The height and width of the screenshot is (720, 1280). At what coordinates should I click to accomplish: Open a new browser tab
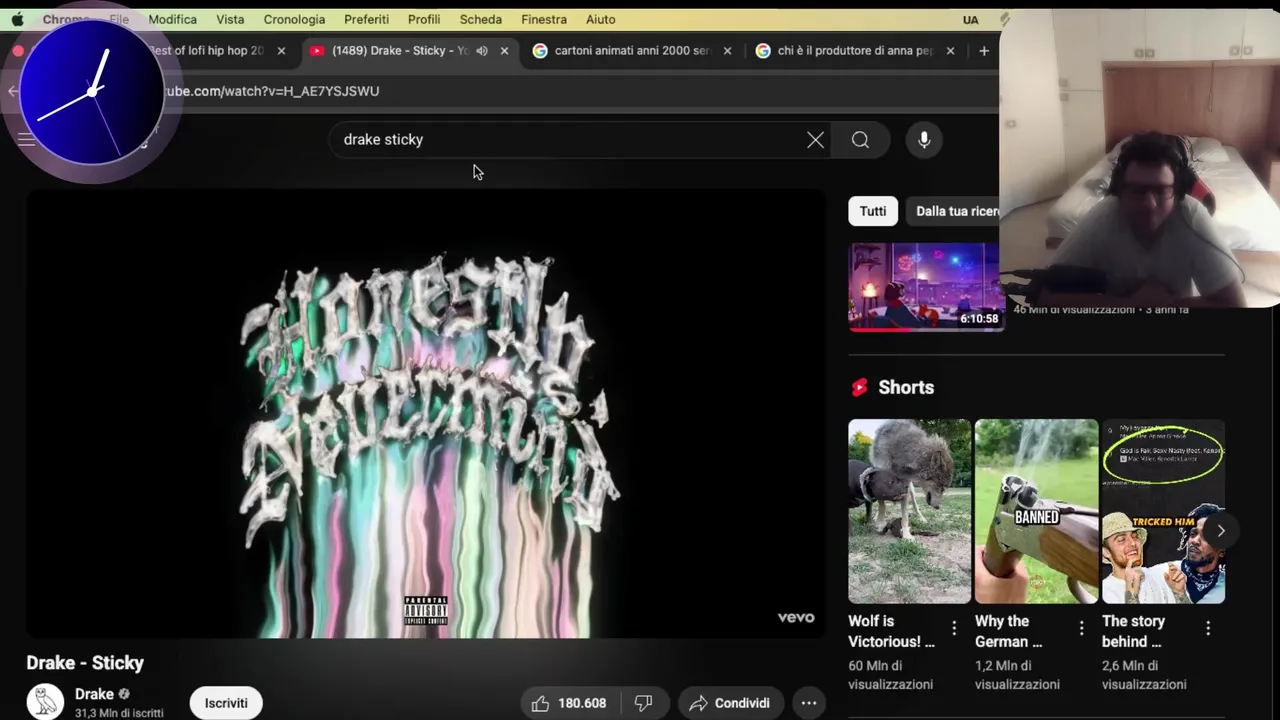pos(984,50)
